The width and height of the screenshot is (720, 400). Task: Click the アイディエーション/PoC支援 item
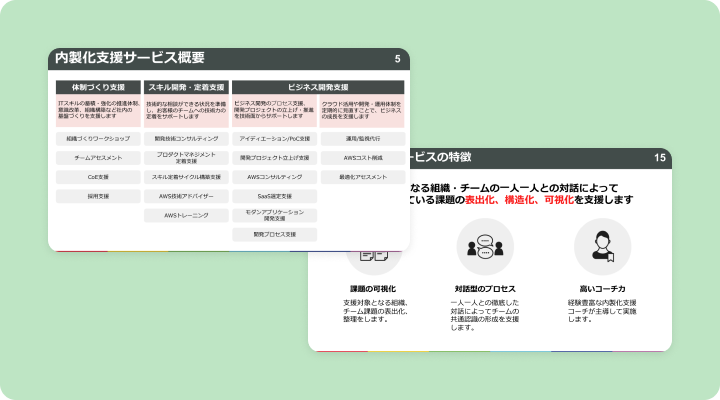coord(274,138)
